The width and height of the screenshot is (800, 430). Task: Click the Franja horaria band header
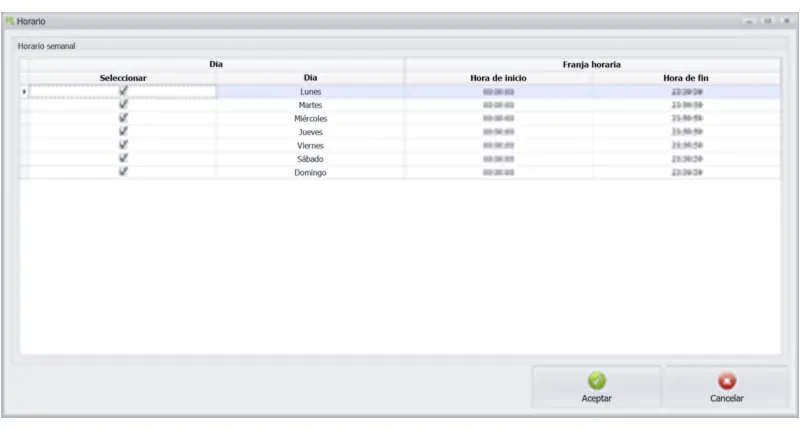pos(592,65)
